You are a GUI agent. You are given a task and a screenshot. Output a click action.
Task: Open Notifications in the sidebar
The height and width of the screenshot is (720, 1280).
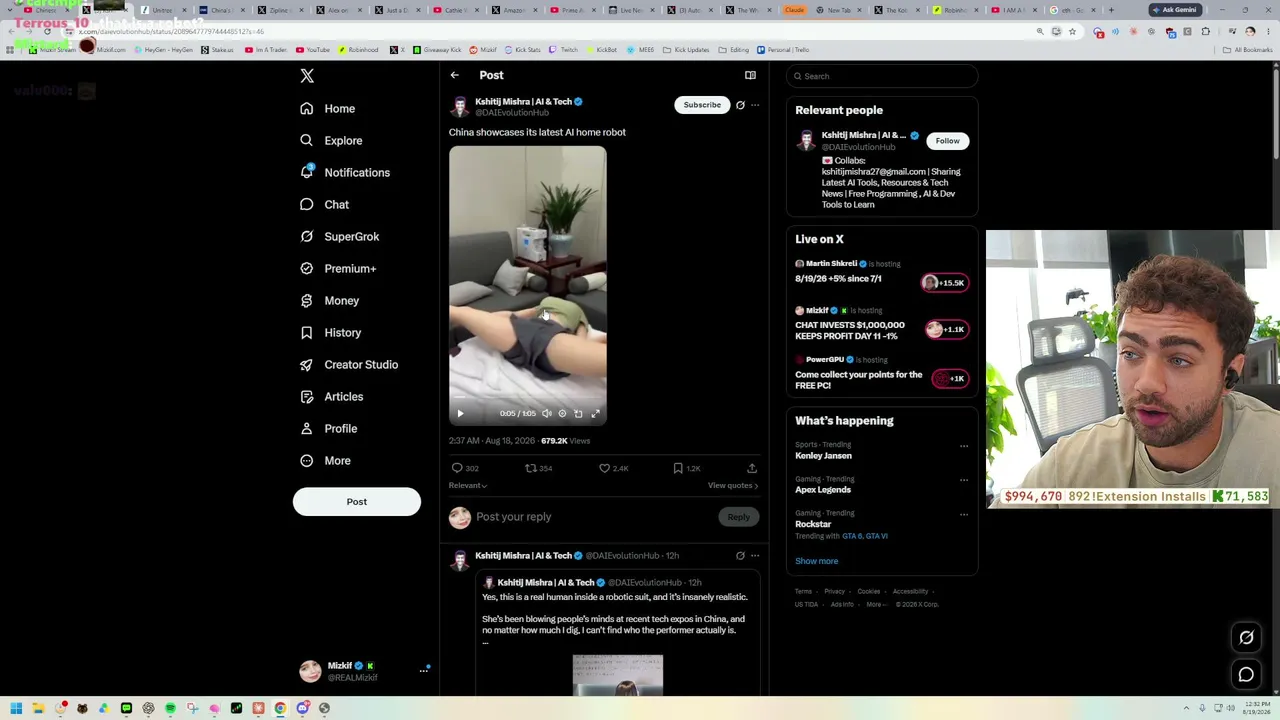point(345,173)
